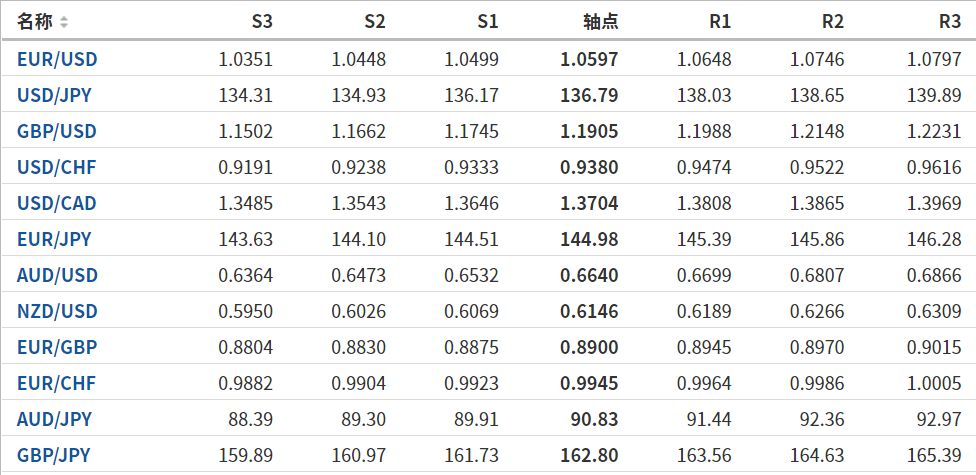The image size is (976, 475).
Task: Click the 名称 column header
Action: pyautogui.click(x=35, y=22)
